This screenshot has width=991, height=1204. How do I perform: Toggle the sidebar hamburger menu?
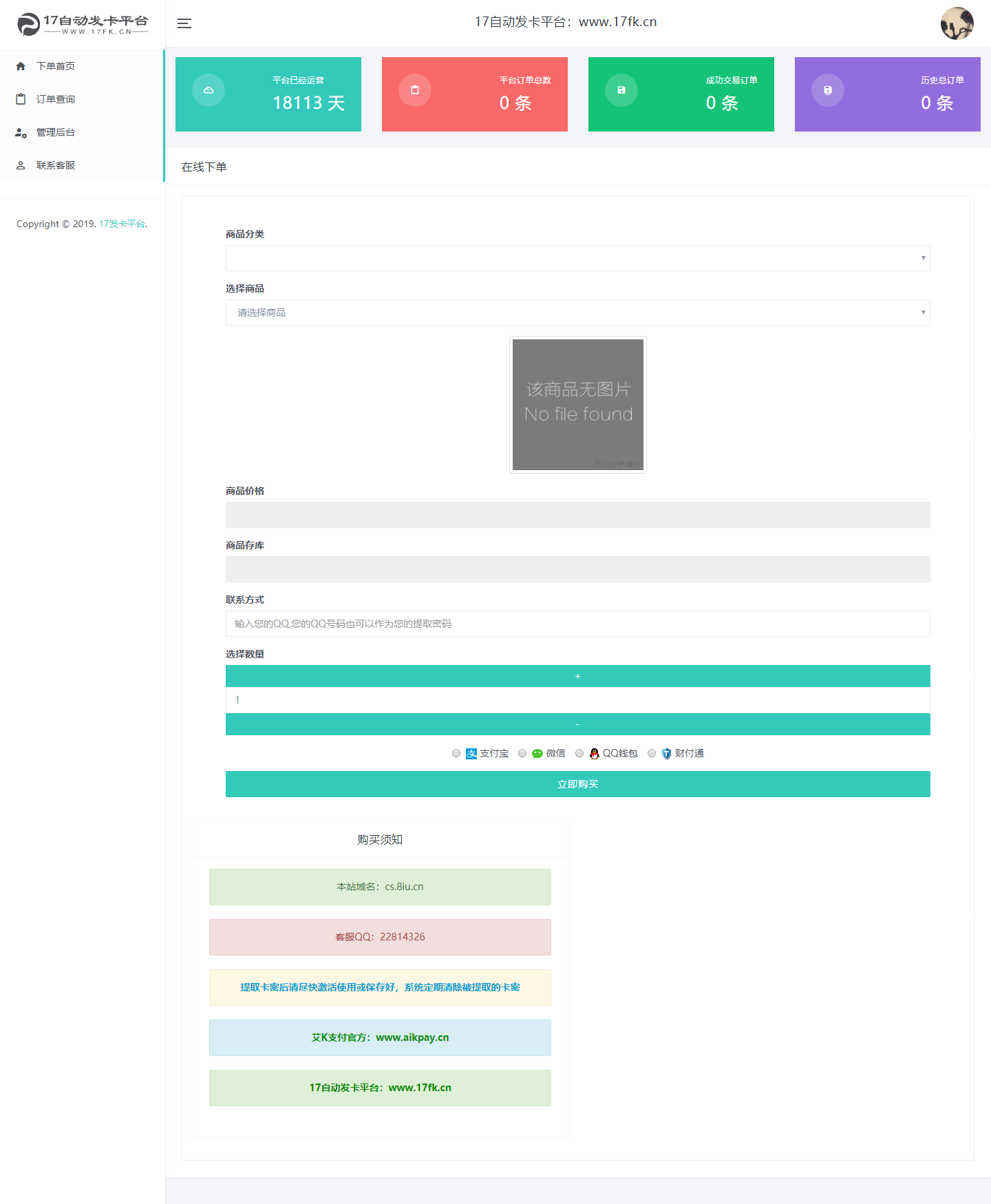[184, 23]
